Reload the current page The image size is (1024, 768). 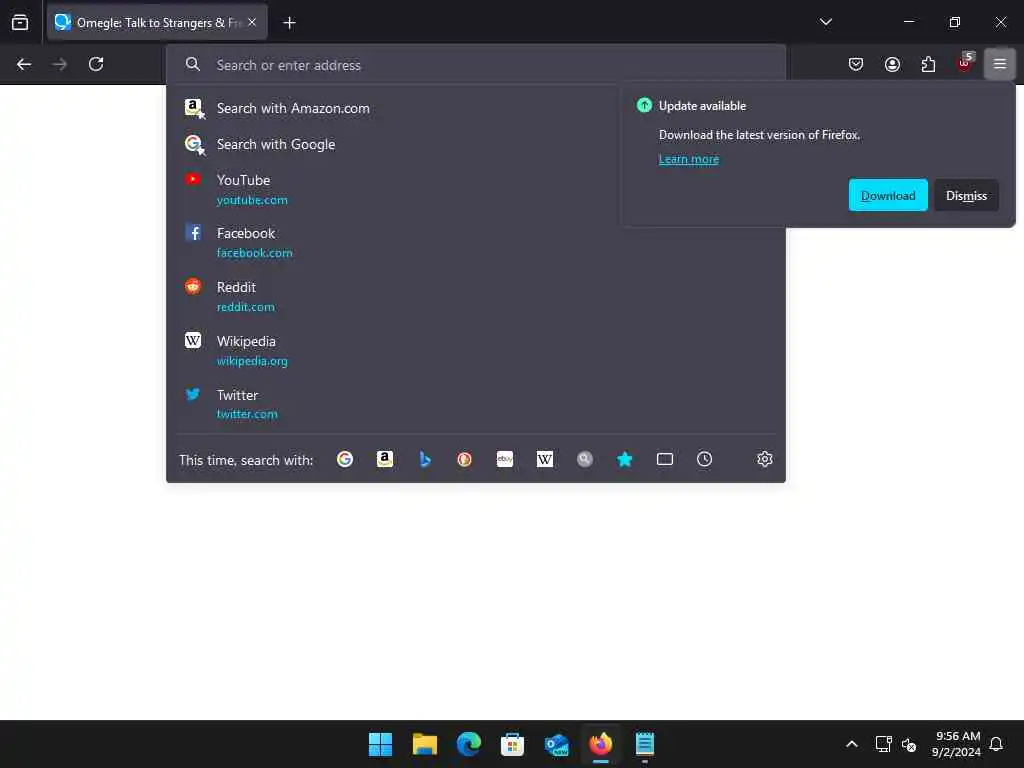[96, 64]
